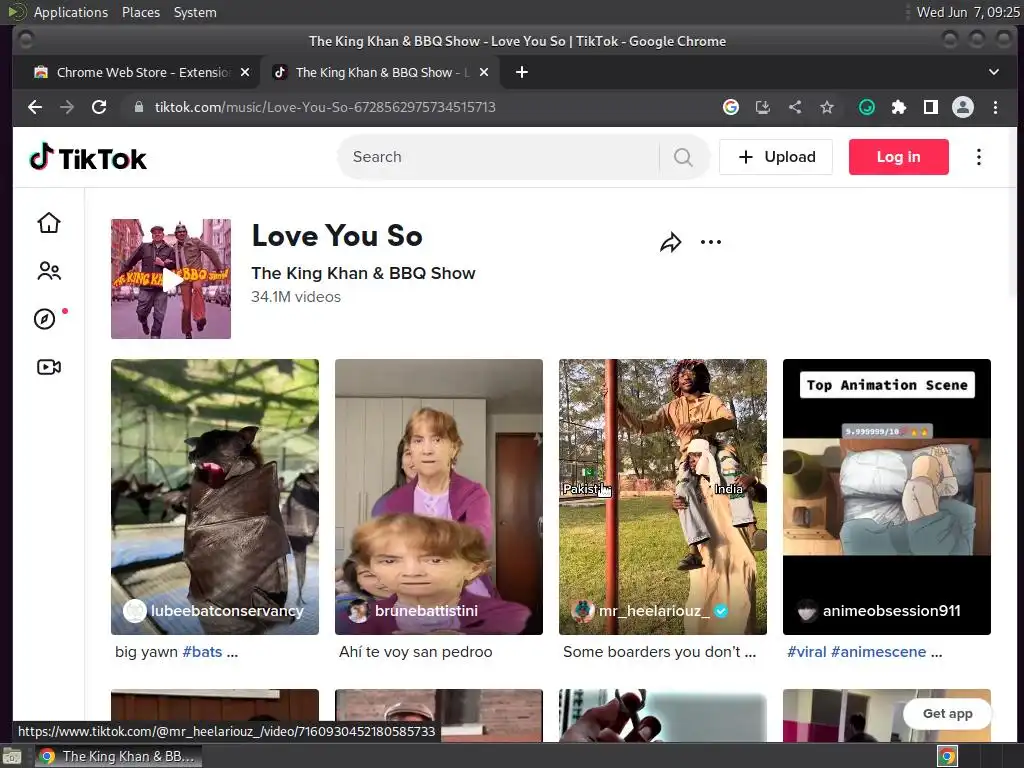Click the #viral hashtag

coord(807,652)
